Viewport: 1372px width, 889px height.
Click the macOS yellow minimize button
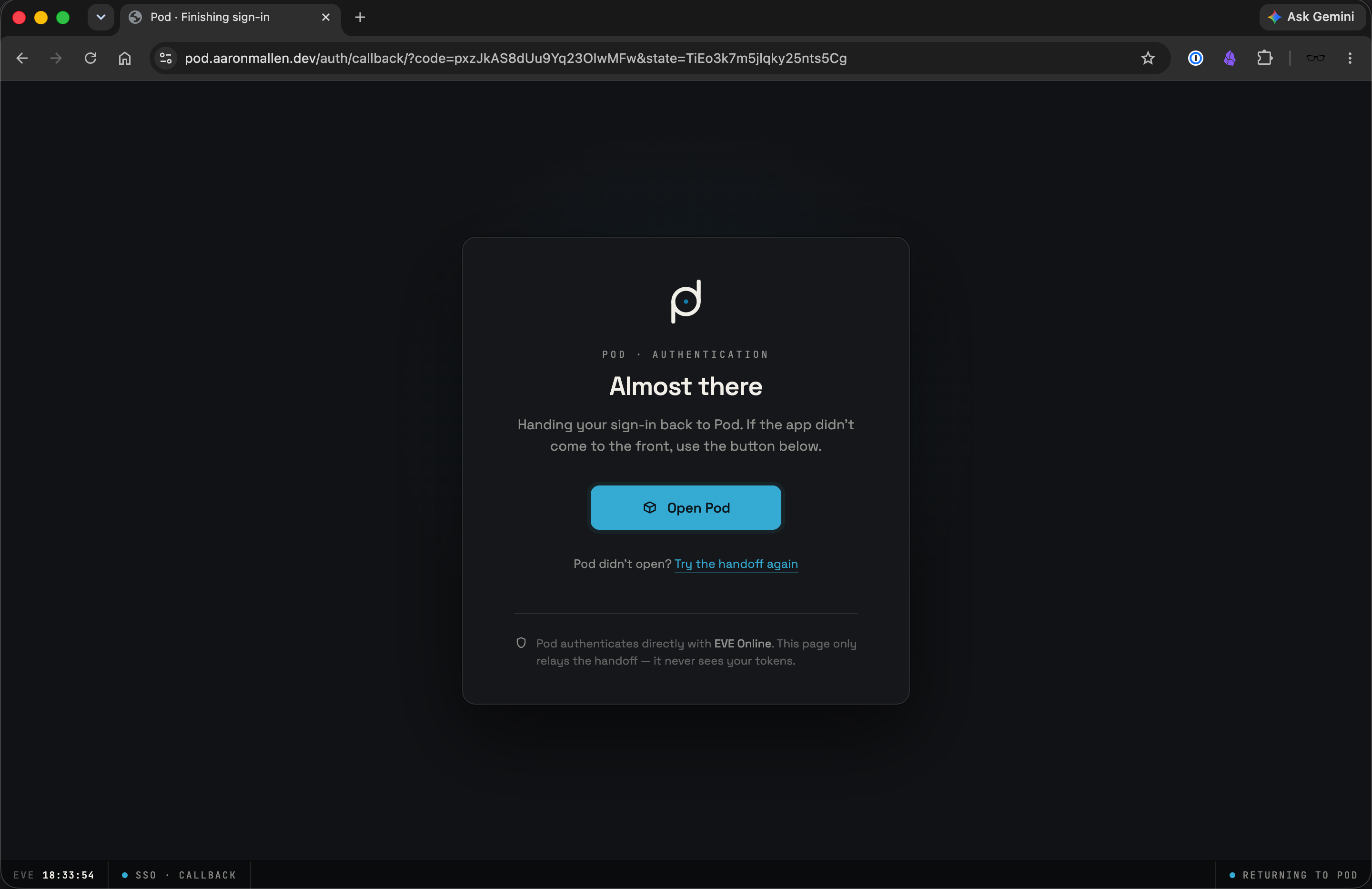[x=41, y=17]
